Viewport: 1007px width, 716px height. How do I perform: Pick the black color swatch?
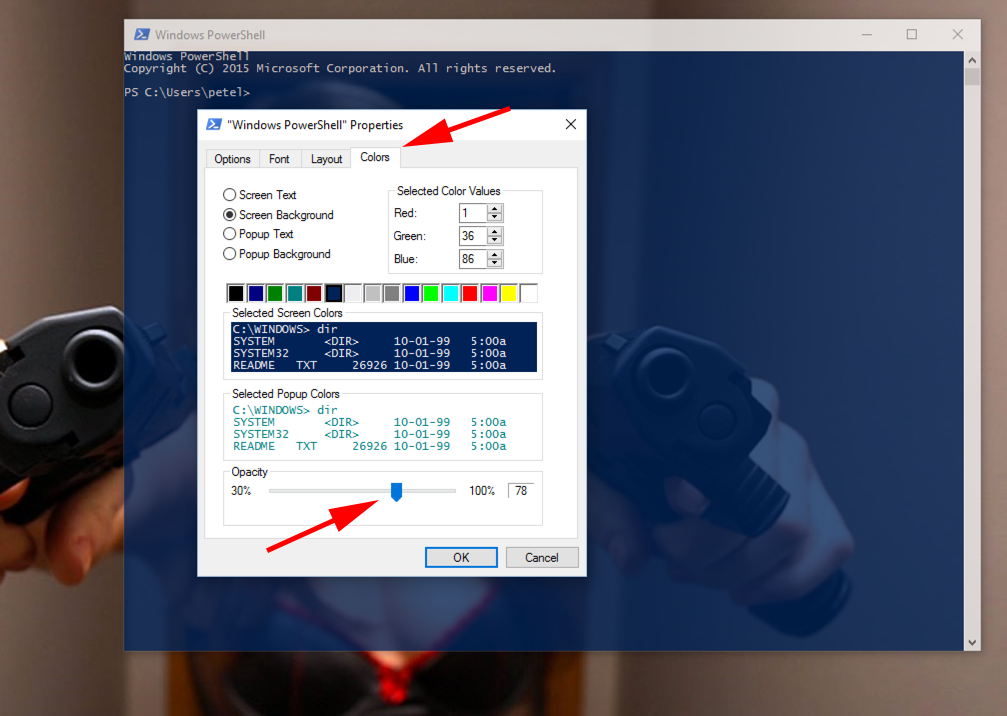[236, 293]
